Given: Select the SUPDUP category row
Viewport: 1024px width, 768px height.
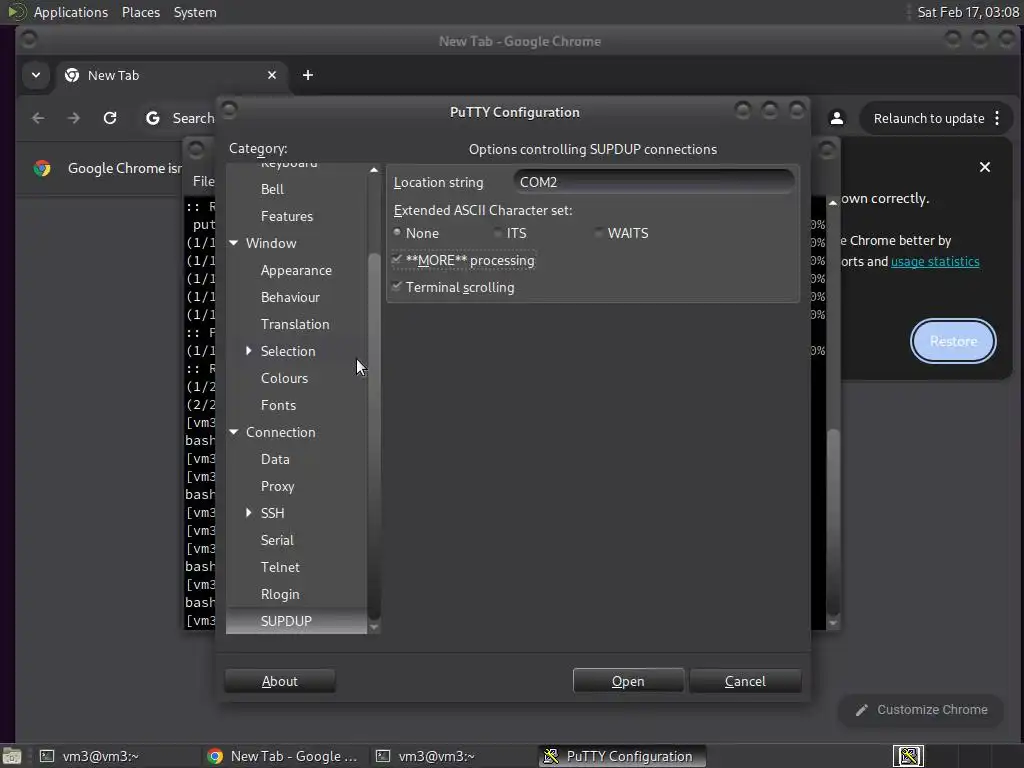Looking at the screenshot, I should (x=296, y=621).
